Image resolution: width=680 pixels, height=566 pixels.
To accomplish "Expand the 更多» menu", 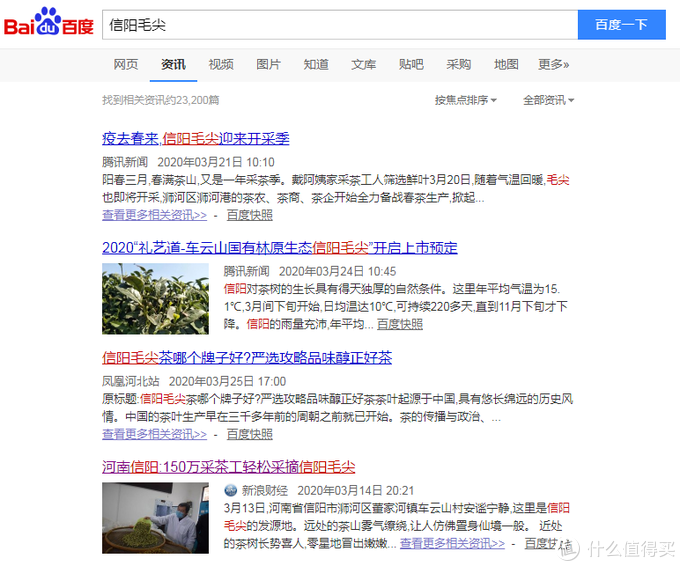I will pyautogui.click(x=553, y=65).
